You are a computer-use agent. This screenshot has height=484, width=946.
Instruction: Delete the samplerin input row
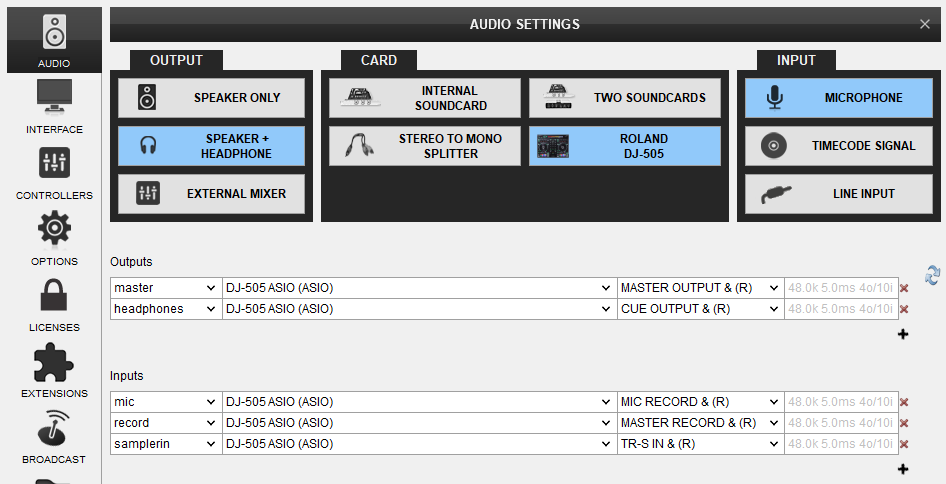coord(904,444)
